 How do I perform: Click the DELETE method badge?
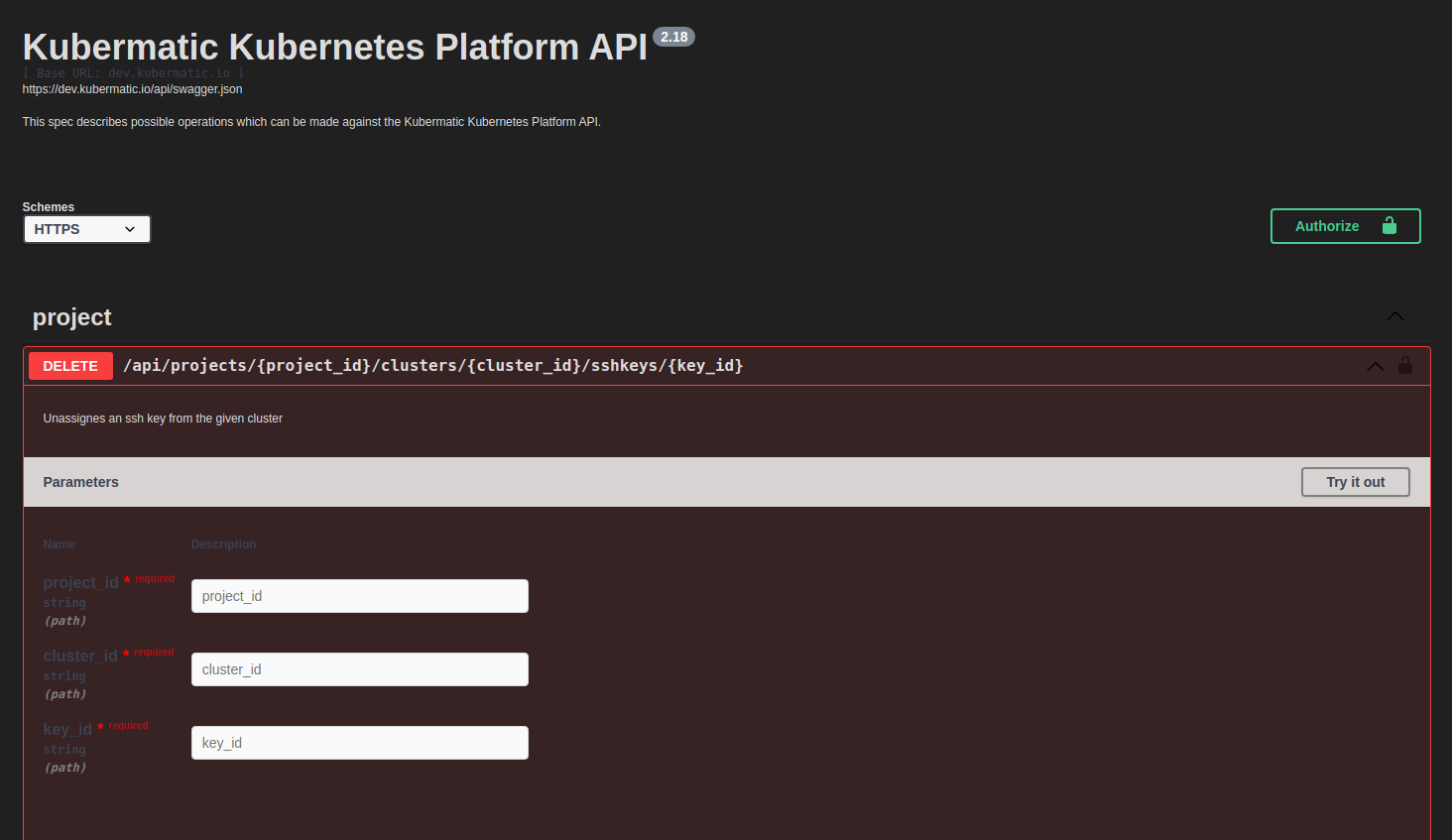70,365
